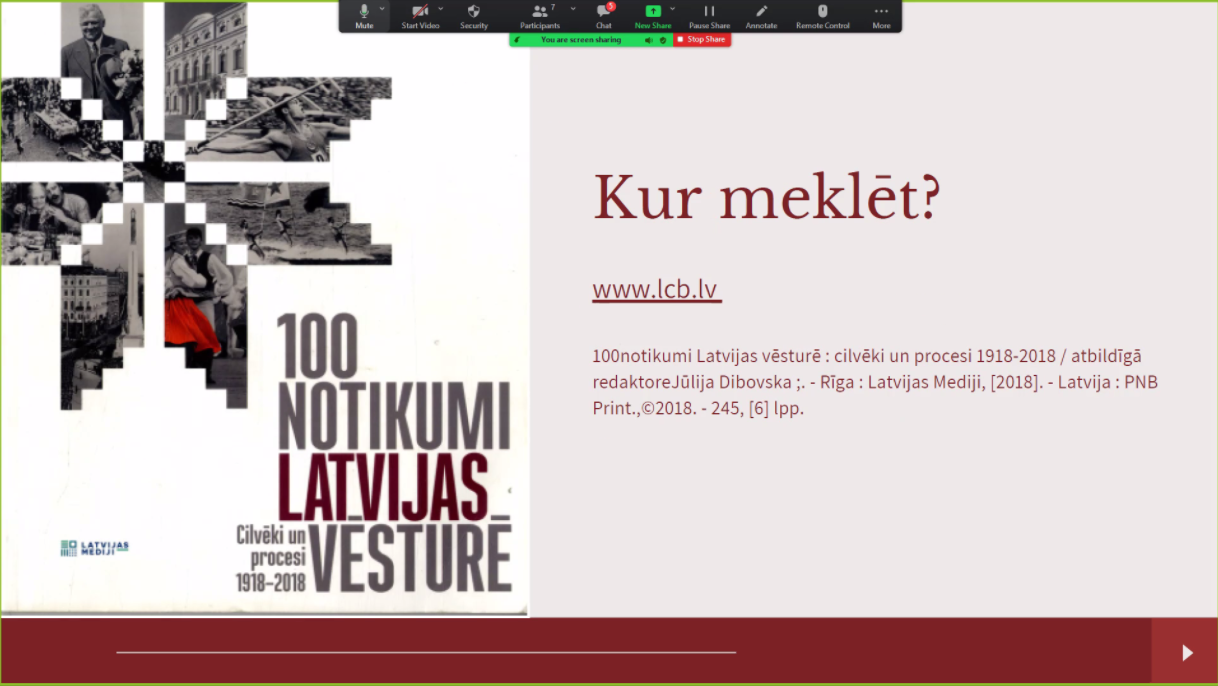Click '100 NOTIKUMI' title on the book cover

tap(394, 381)
